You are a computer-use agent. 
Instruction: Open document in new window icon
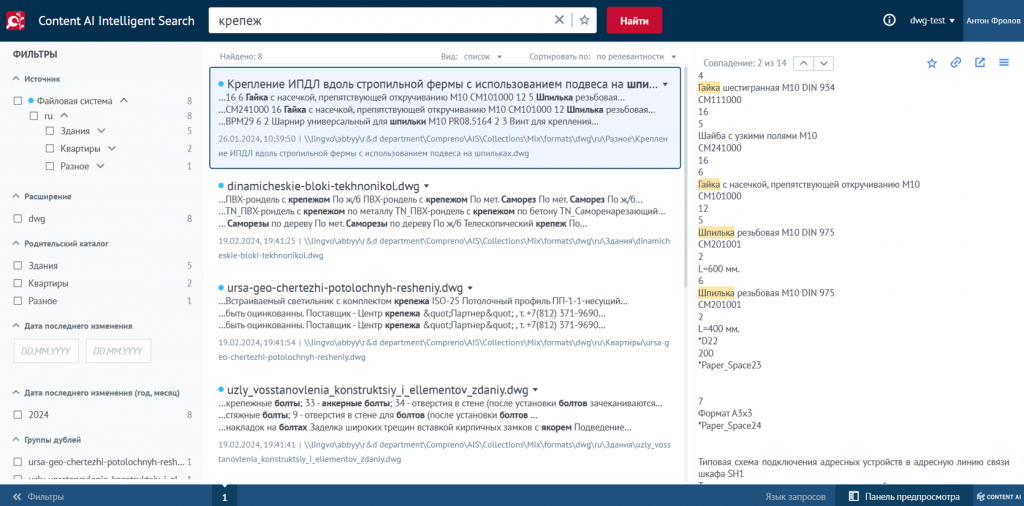coord(980,63)
